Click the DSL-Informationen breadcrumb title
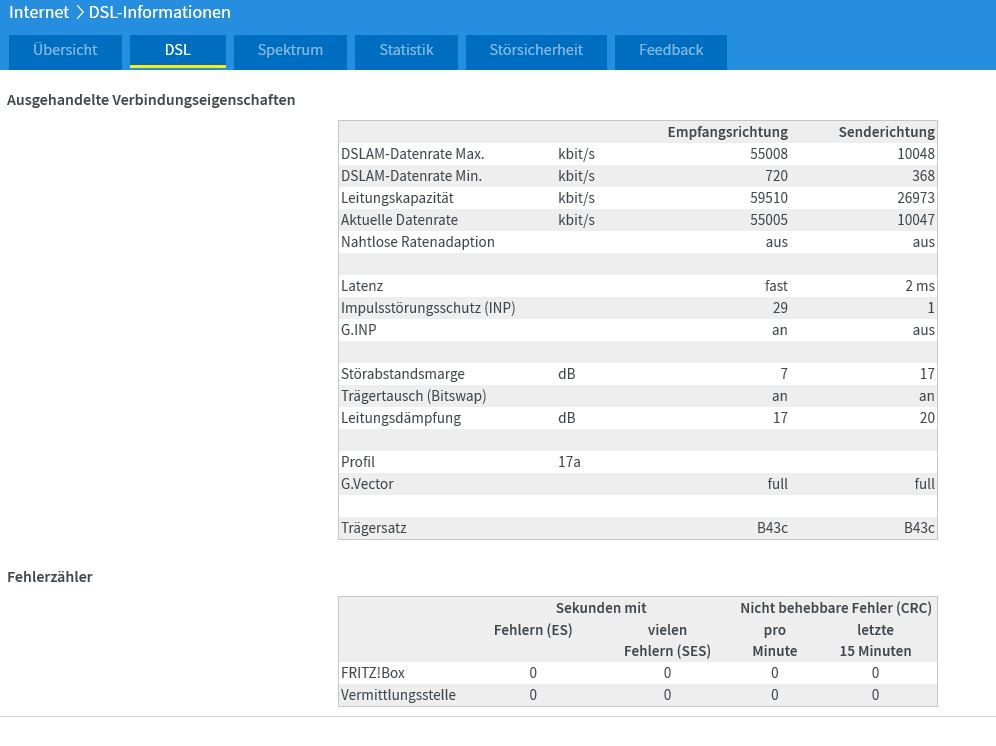This screenshot has width=996, height=746. coord(159,12)
